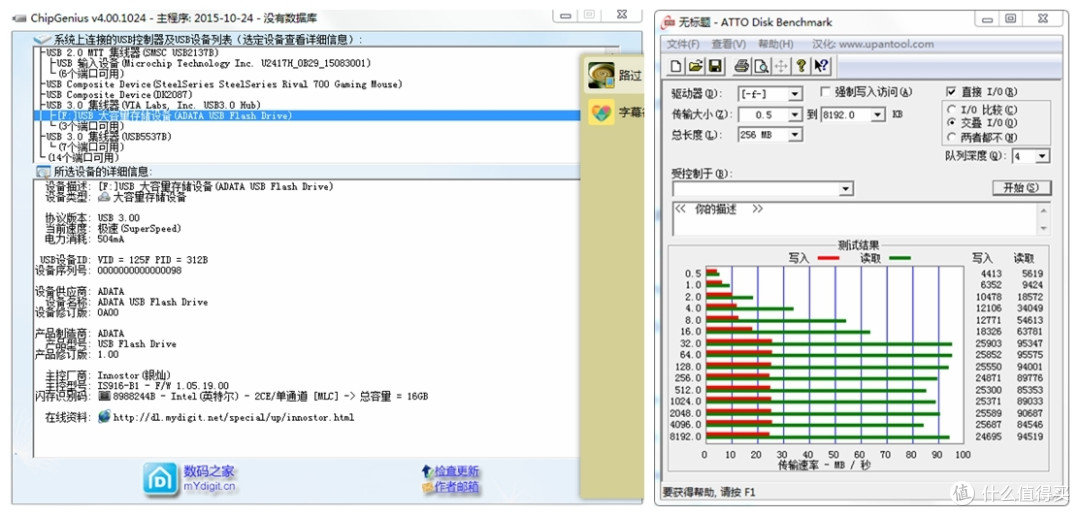Image resolution: width=1080 pixels, height=516 pixels.
Task: Uncheck the 直接 I/O checkbox
Action: [x=951, y=91]
